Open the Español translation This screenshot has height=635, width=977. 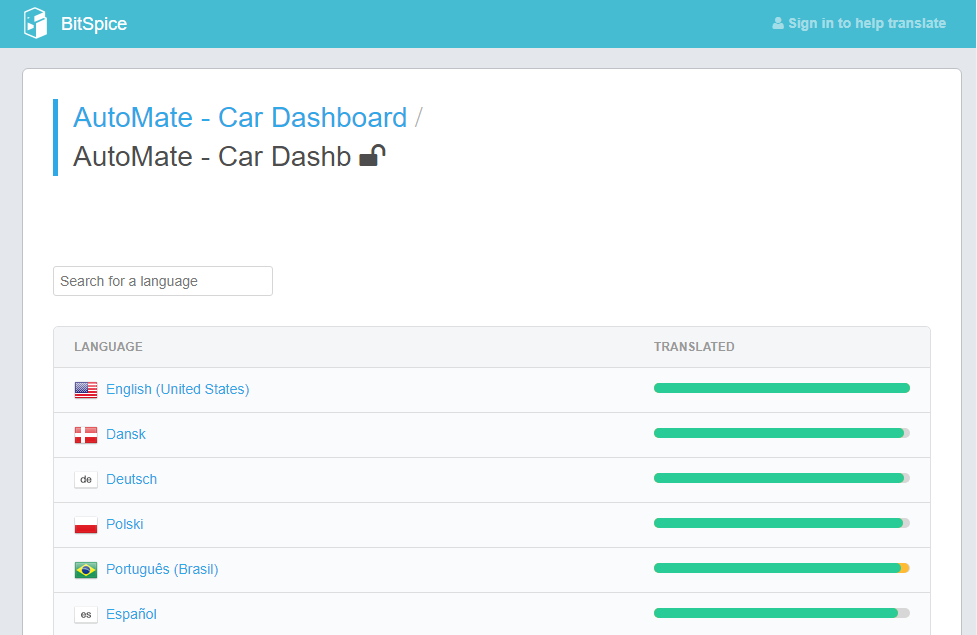[x=131, y=614]
